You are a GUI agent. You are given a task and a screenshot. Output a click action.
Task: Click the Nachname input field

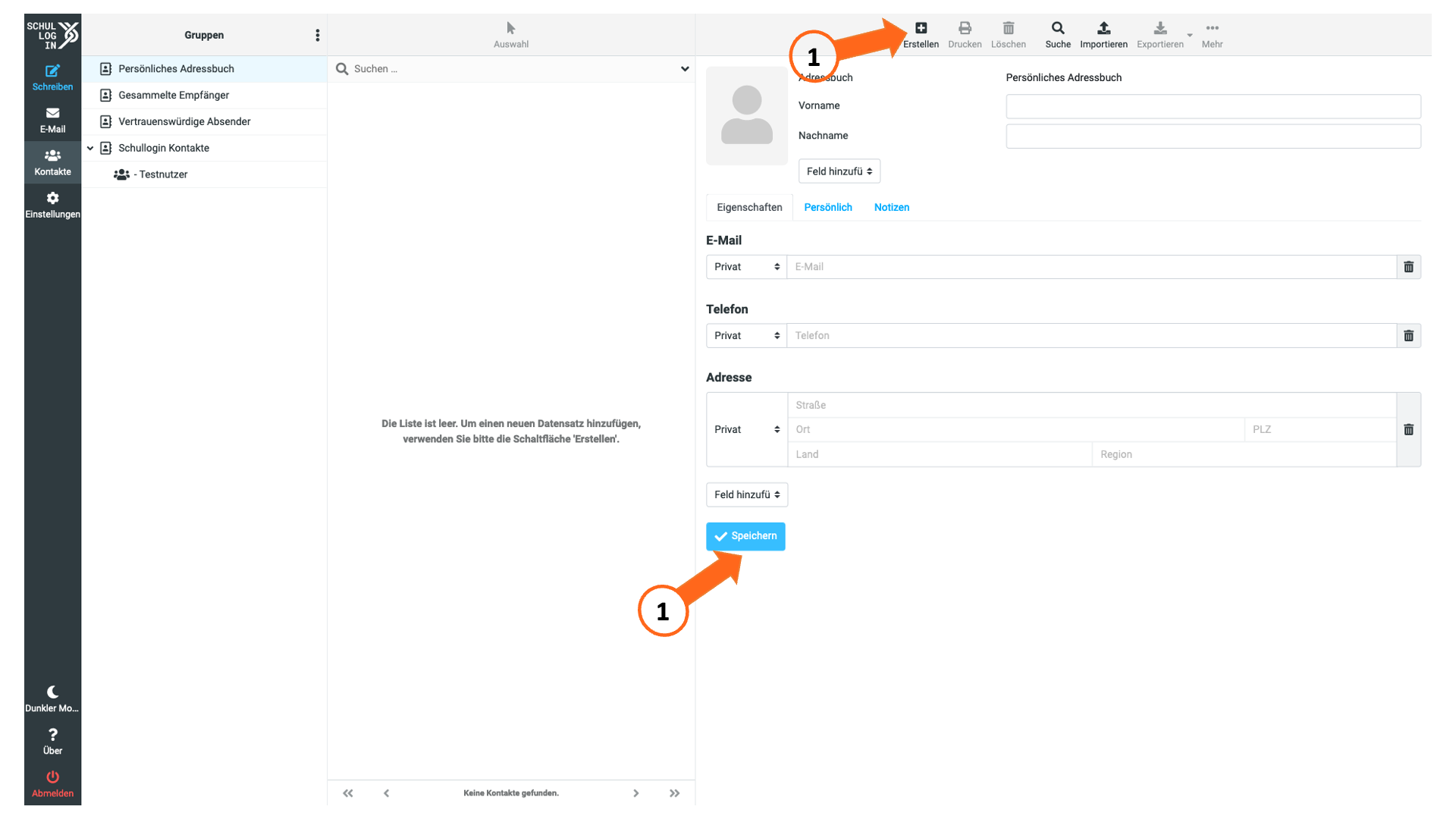tap(1213, 136)
